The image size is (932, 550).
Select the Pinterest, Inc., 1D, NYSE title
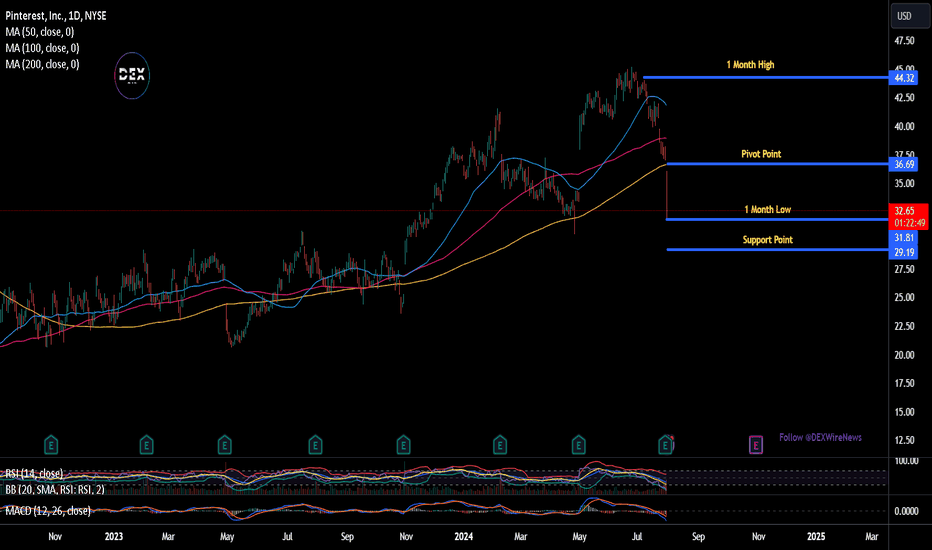[56, 15]
